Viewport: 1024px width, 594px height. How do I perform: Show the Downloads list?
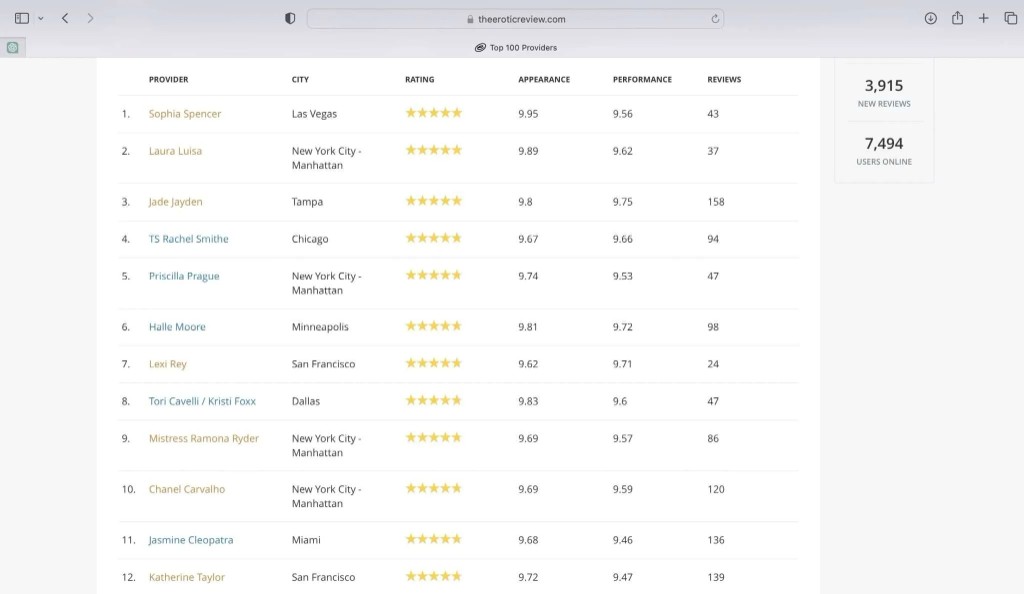click(931, 18)
